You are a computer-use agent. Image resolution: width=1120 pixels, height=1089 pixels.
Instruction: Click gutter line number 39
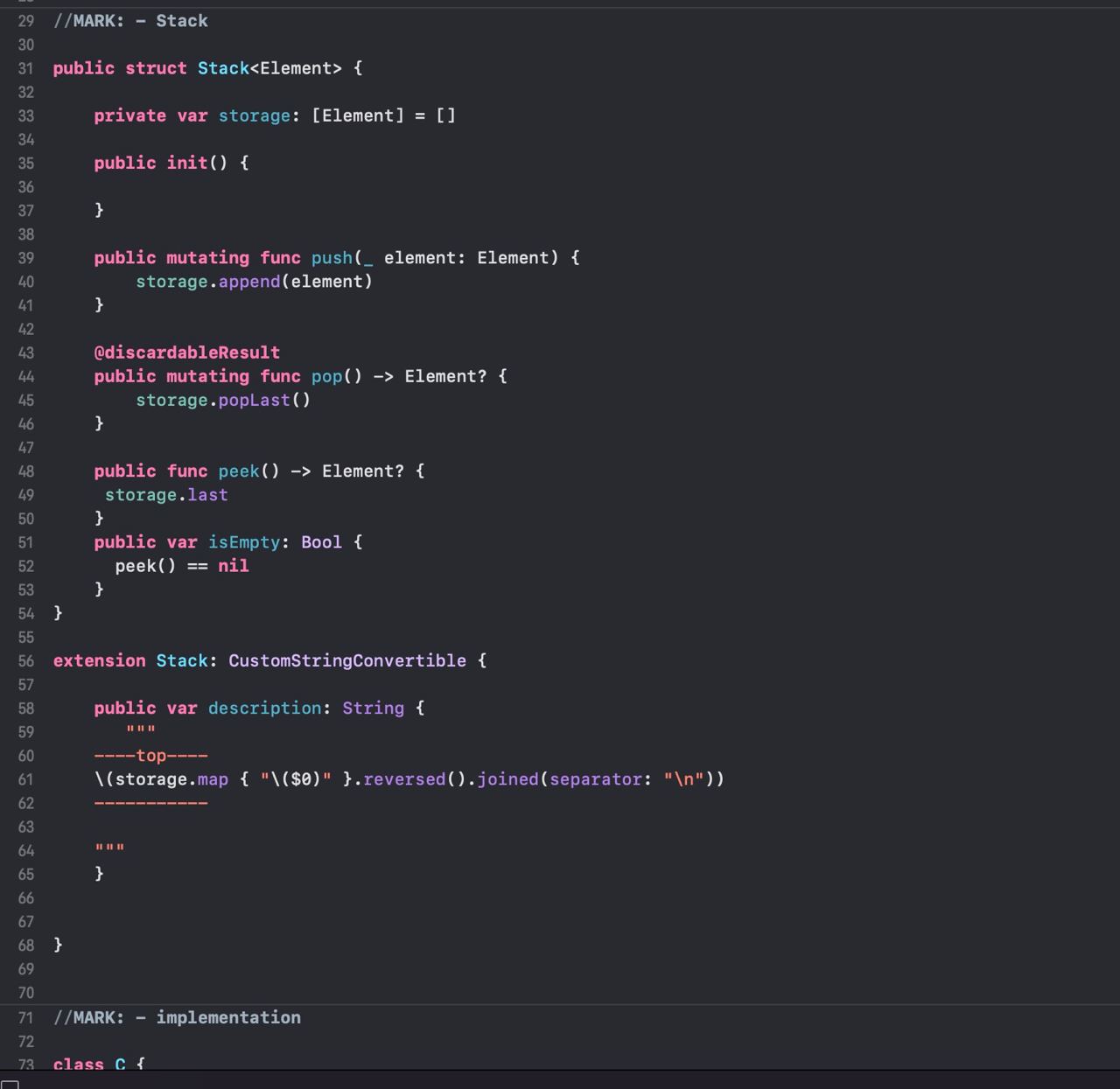coord(26,258)
